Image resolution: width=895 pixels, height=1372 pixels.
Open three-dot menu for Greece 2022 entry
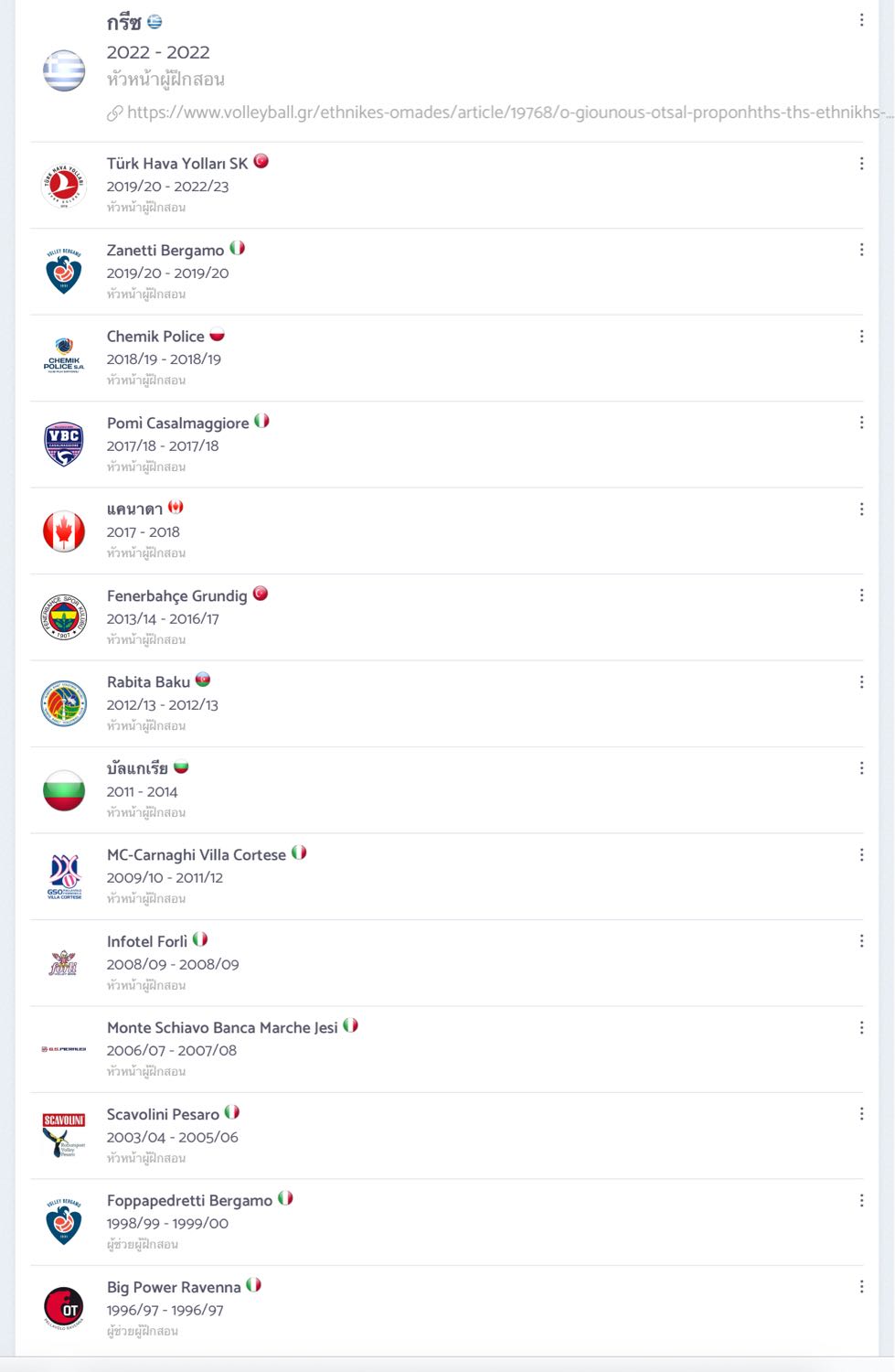[861, 20]
